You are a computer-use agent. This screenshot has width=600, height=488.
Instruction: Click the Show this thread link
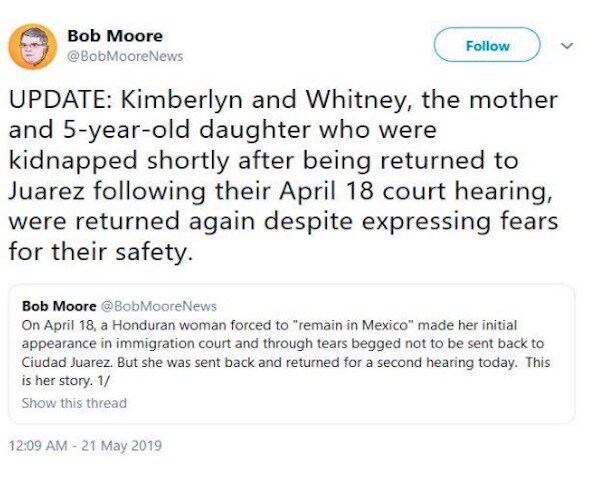pos(74,403)
